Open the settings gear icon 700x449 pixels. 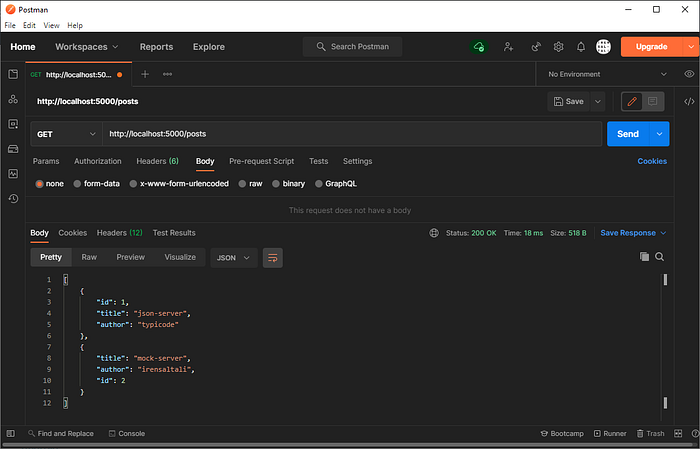[558, 46]
